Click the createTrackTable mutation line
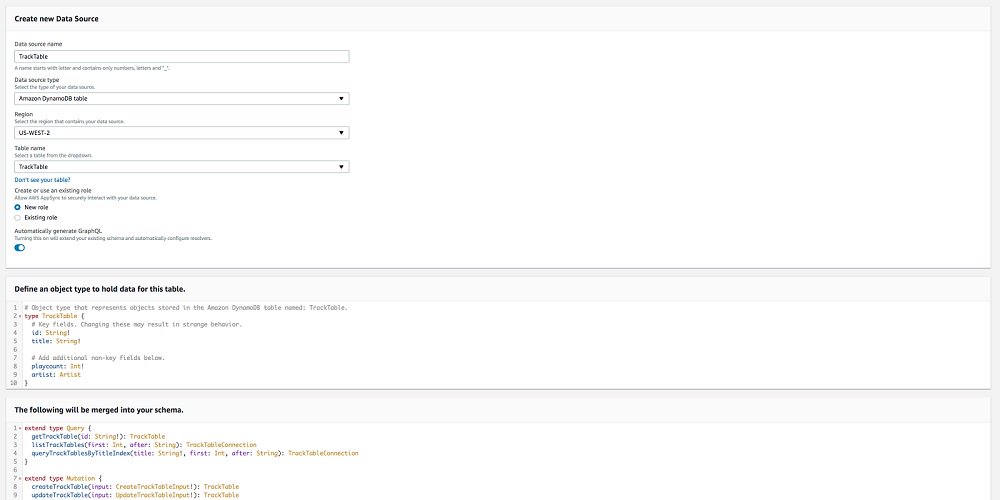 click(x=135, y=487)
